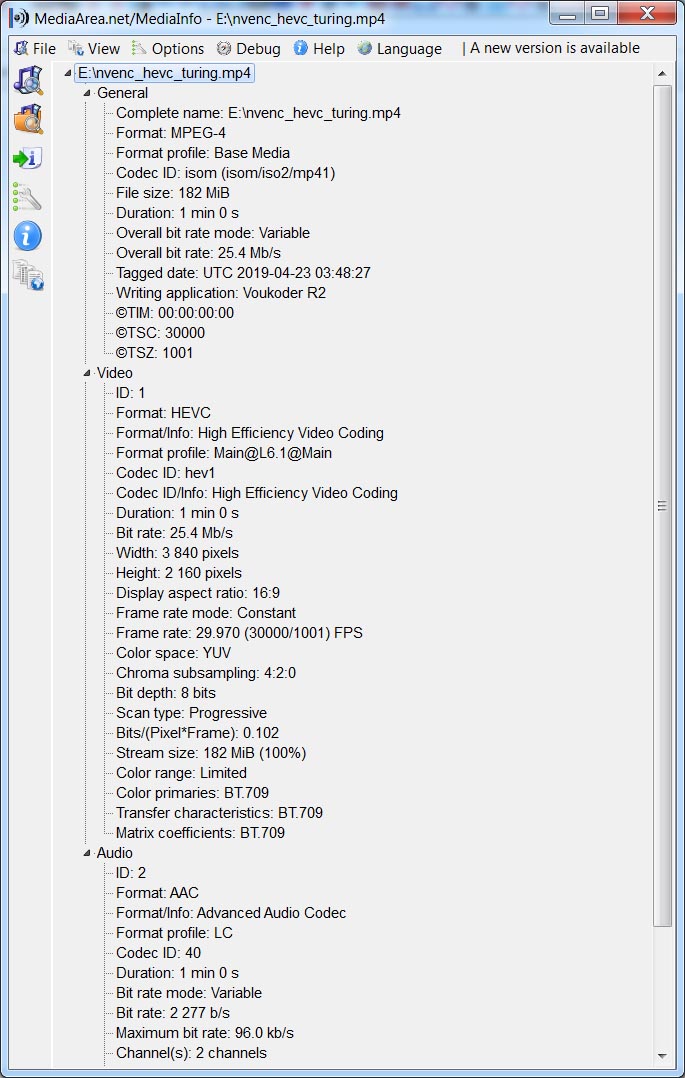The height and width of the screenshot is (1078, 685).
Task: Select 'Format: MPEG-4' row
Action: point(171,133)
